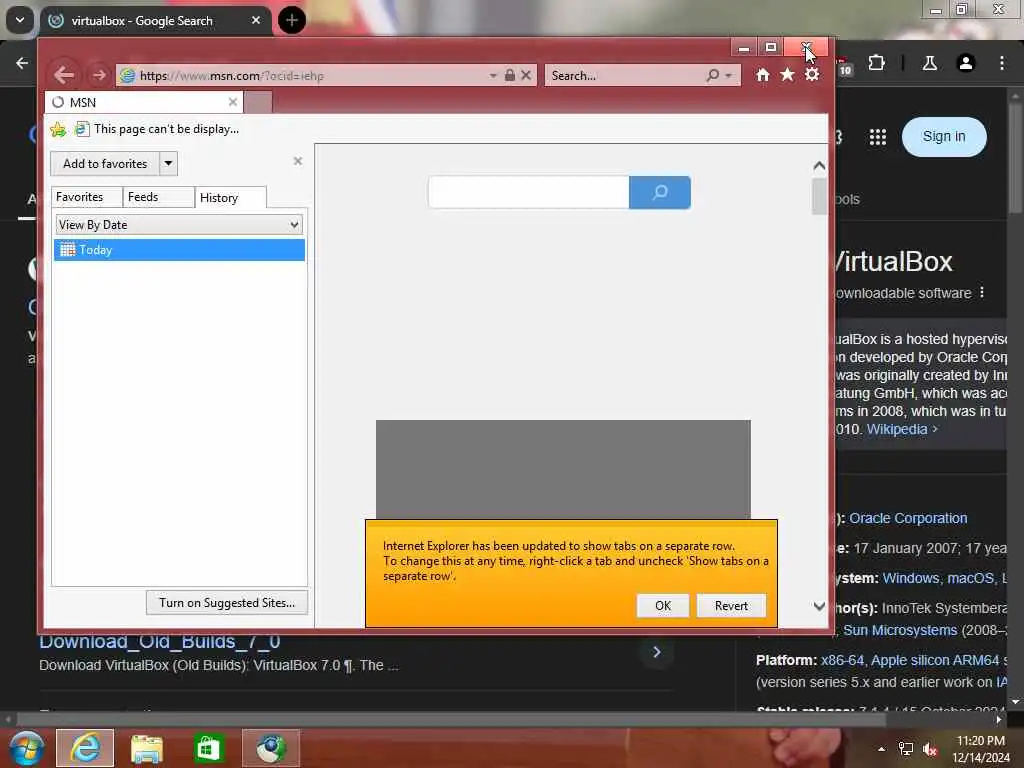Open the macOS link in knowledge panel
This screenshot has height=768, width=1024.
point(970,578)
